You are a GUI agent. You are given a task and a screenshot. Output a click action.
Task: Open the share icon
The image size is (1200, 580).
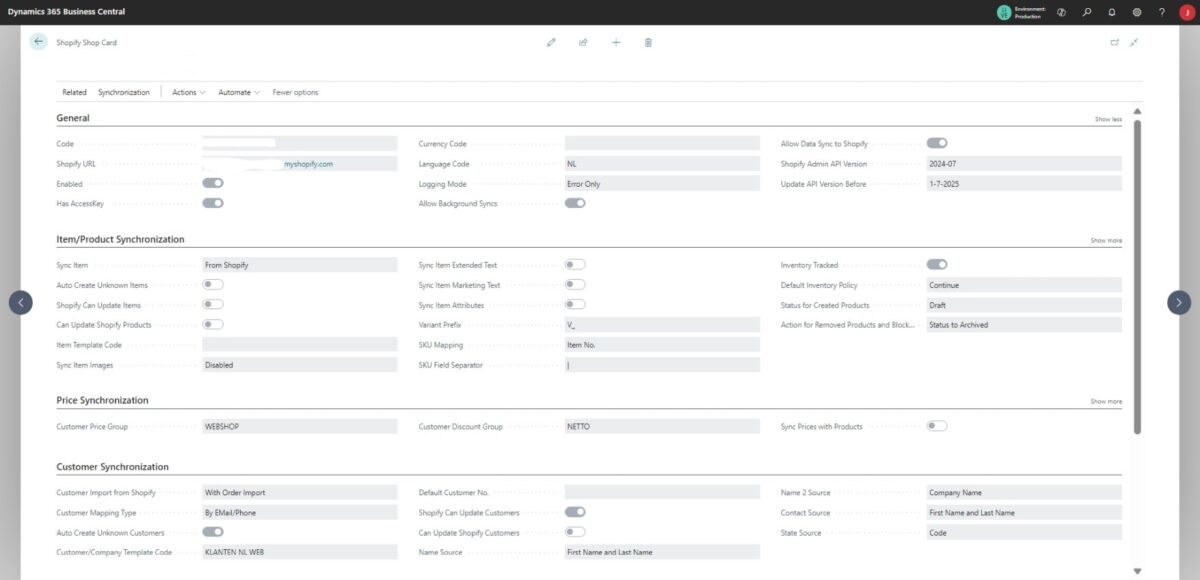click(583, 43)
